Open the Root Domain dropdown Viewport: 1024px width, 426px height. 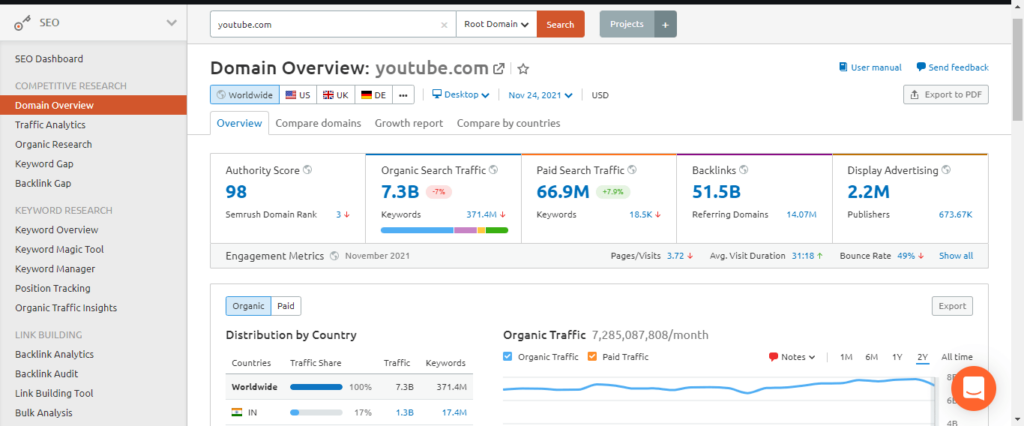(496, 24)
